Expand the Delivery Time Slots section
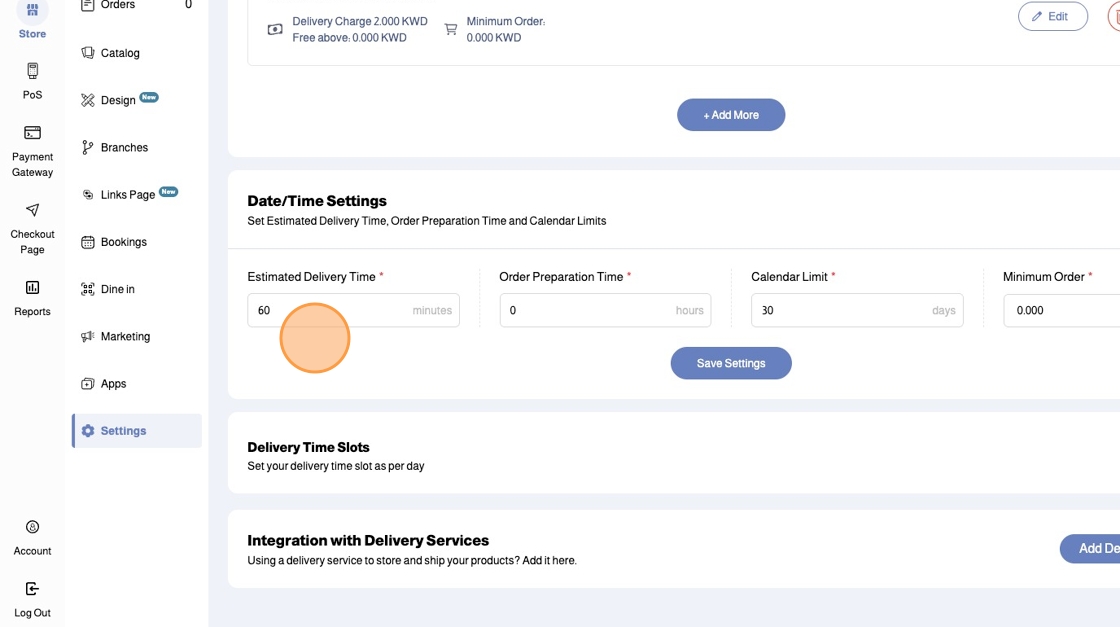Viewport: 1120px width, 627px height. 308,447
